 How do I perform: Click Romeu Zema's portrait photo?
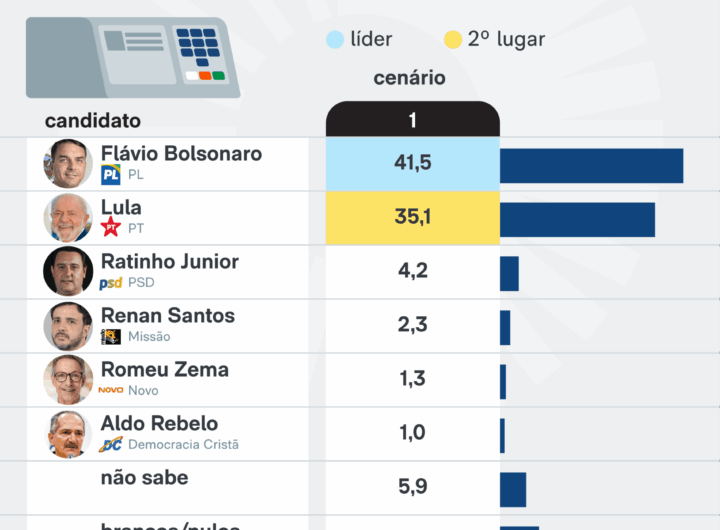pos(68,380)
